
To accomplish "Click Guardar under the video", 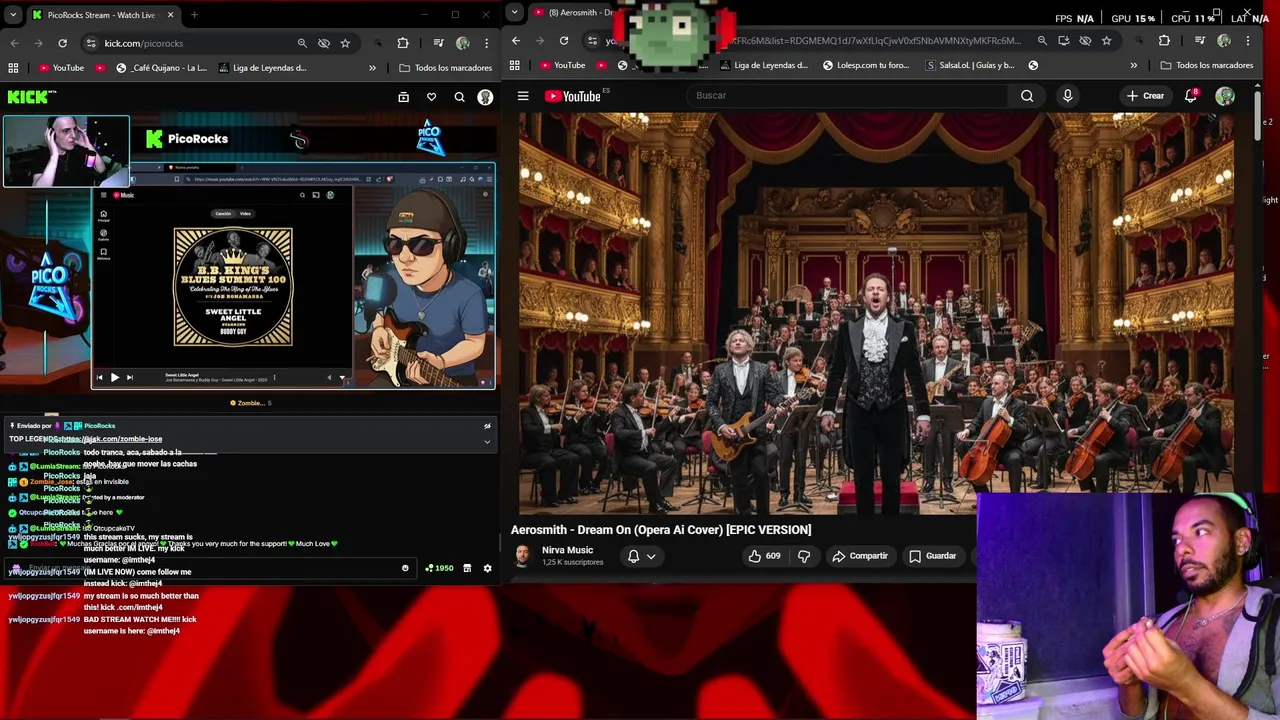I will tap(932, 556).
